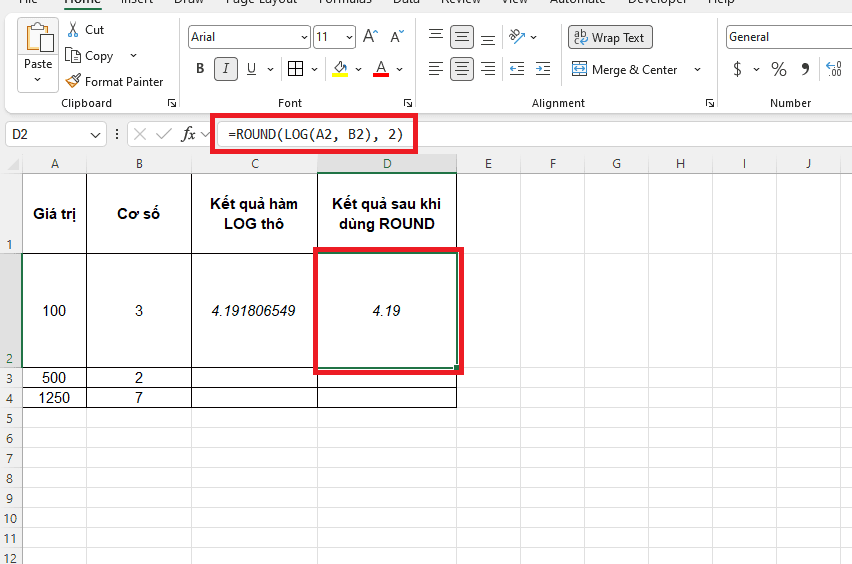The height and width of the screenshot is (564, 852).
Task: Click the Select All corner triangle
Action: point(12,164)
